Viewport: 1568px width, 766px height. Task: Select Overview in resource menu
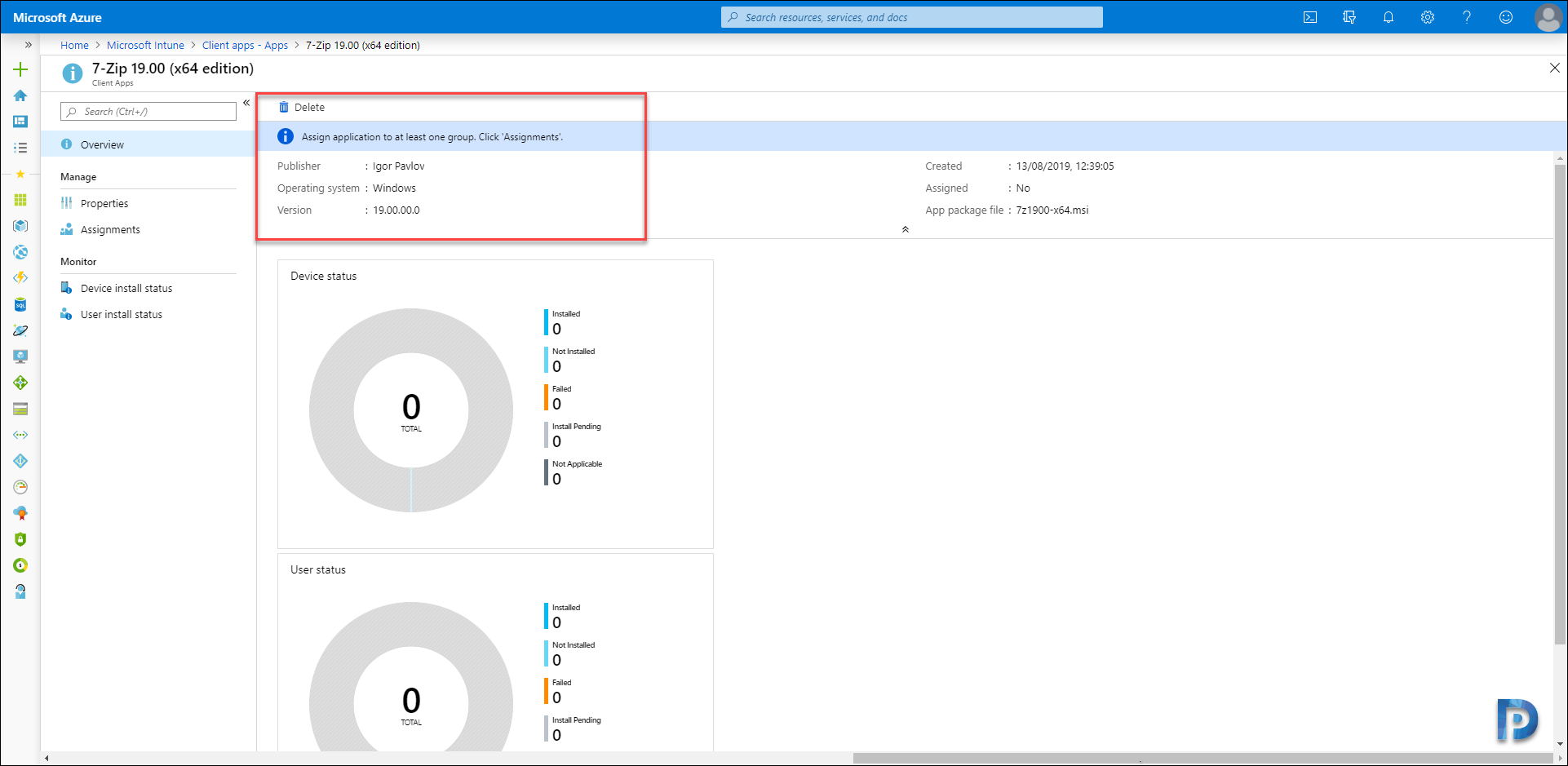[148, 144]
